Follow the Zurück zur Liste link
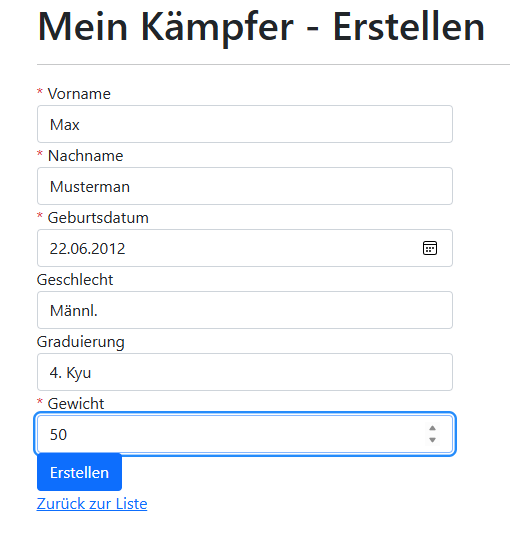Viewport: 510px width, 534px height. [x=92, y=504]
